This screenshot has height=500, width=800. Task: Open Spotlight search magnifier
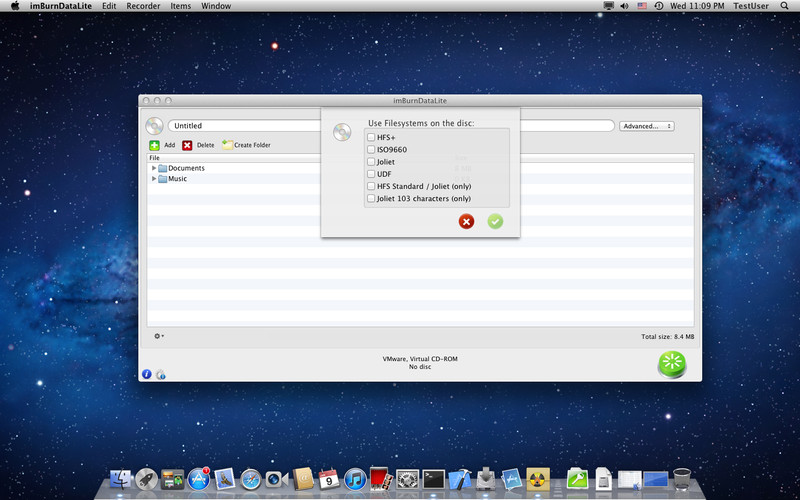pos(784,6)
